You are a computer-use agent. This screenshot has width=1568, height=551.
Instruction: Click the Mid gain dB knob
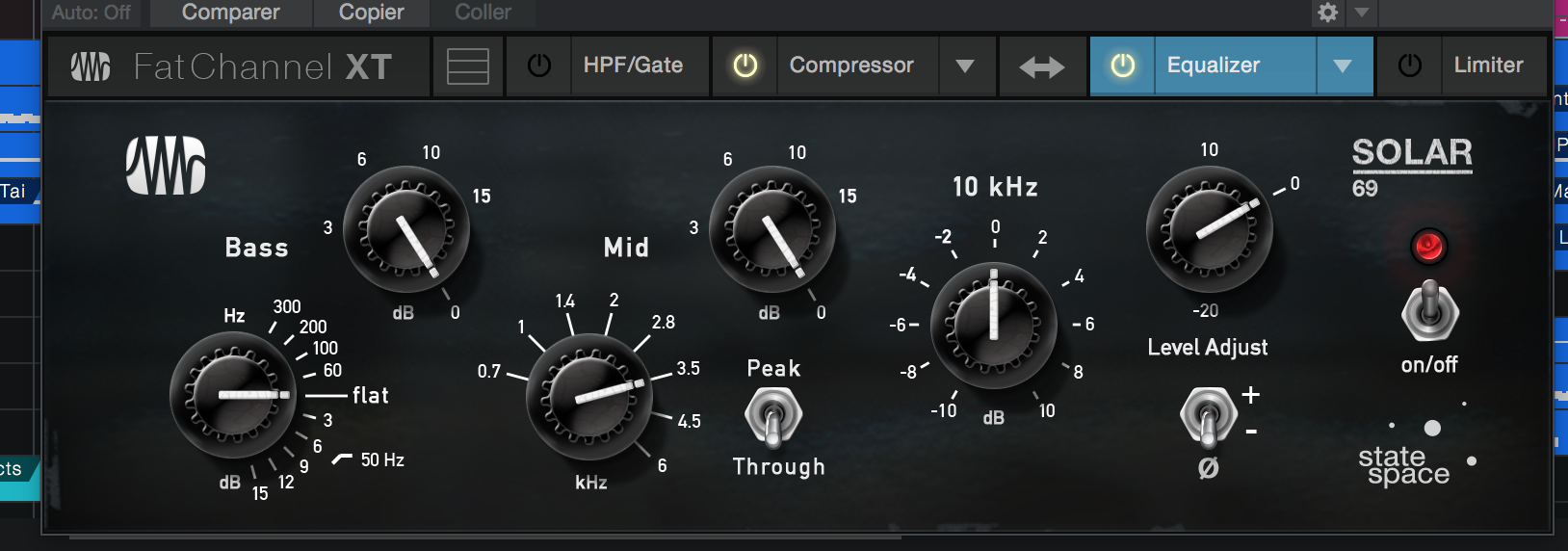(772, 229)
